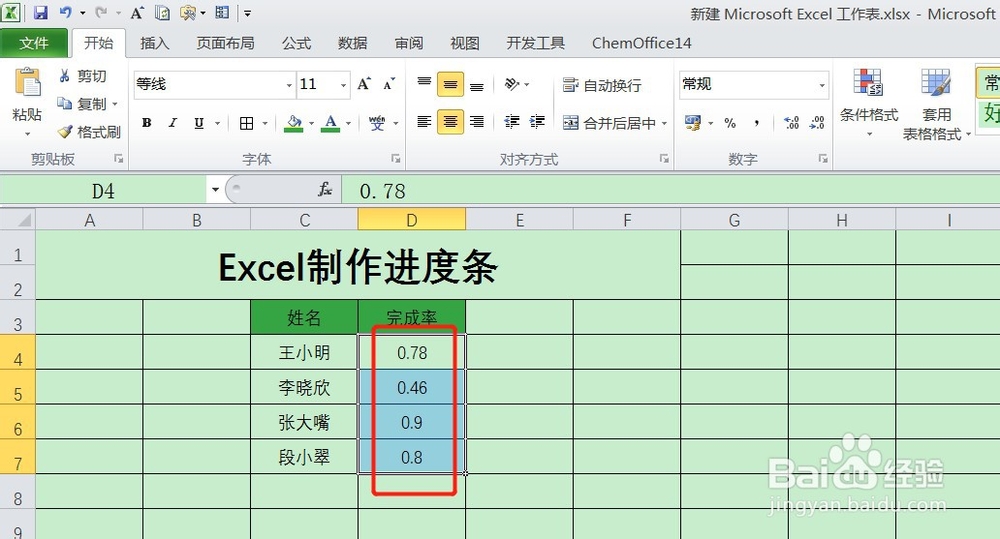Click Merge & Center (合并后居中) button
The image size is (1000, 539).
click(609, 123)
